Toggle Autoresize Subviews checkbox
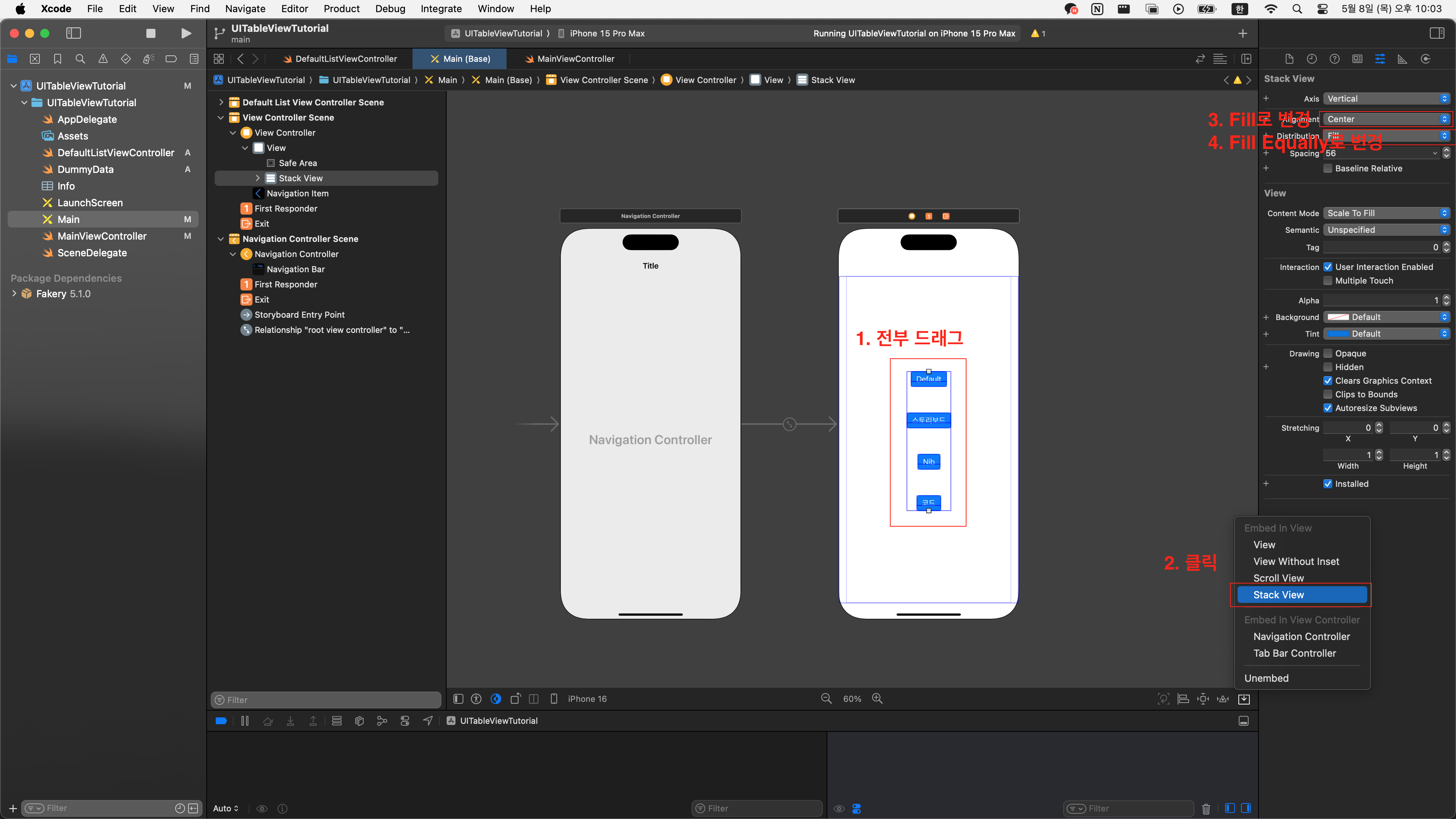 point(1328,408)
